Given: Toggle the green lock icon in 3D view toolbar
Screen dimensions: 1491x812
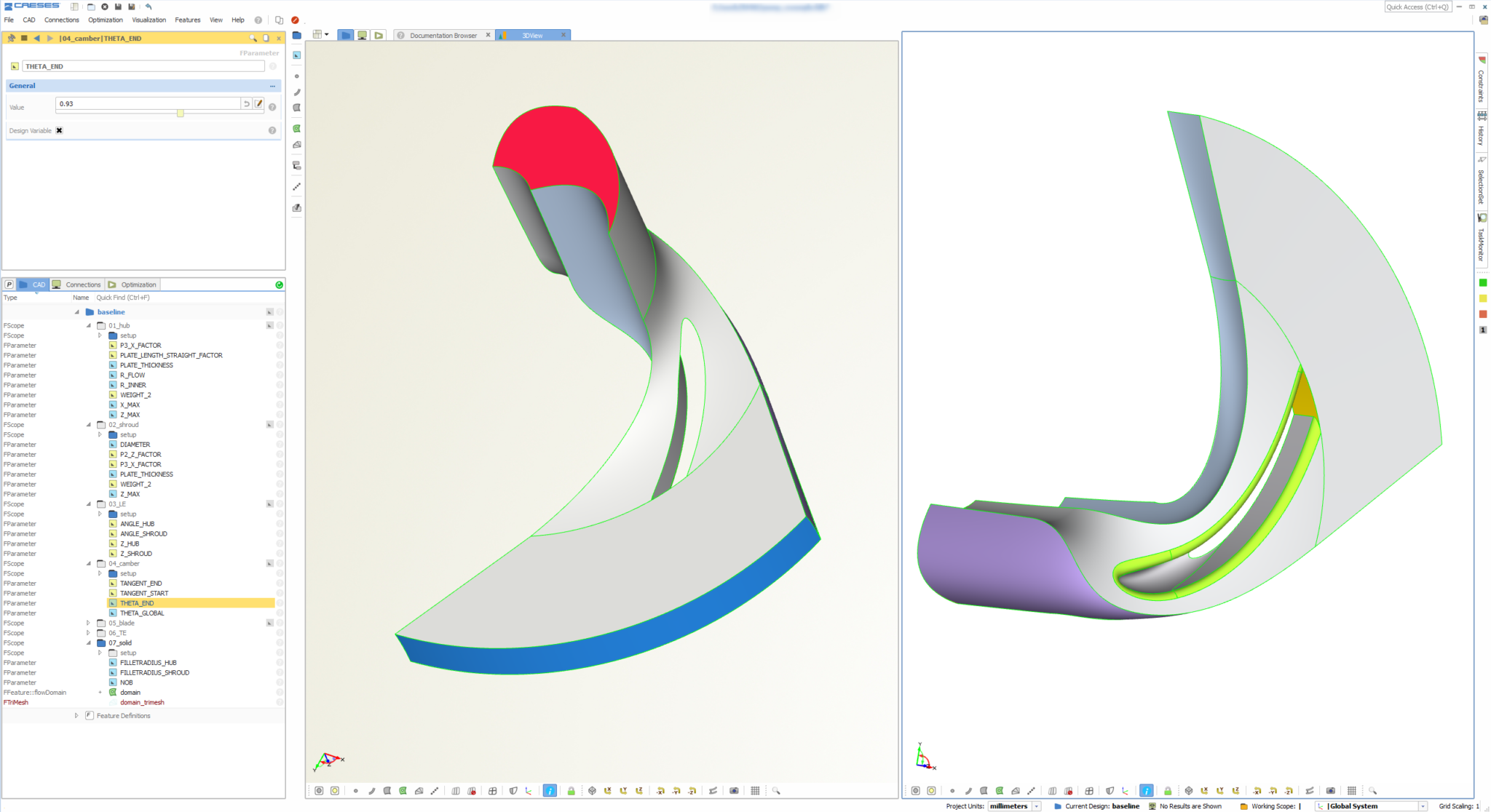Looking at the screenshot, I should coord(572,790).
